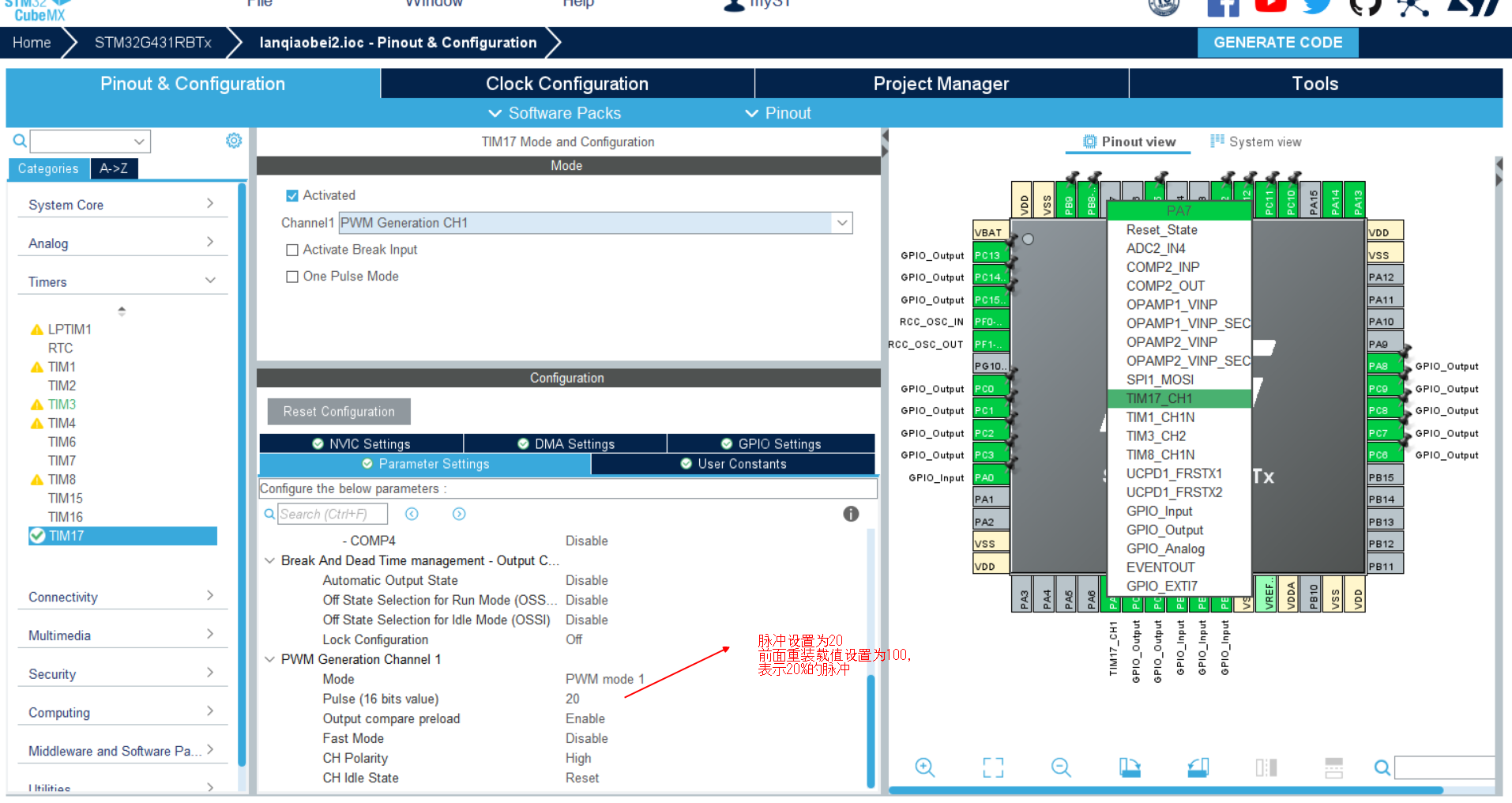Open the Tools tab
Image resolution: width=1512 pixels, height=803 pixels.
[x=1315, y=84]
